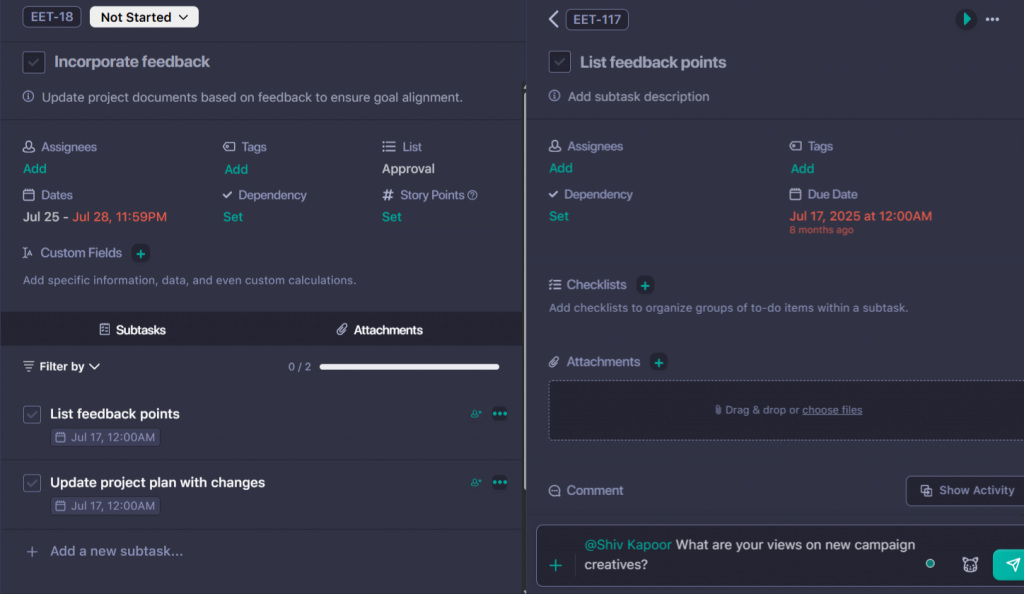Click the @Shiv Kapoor mention
Screen dimensions: 1024x594
coord(628,545)
